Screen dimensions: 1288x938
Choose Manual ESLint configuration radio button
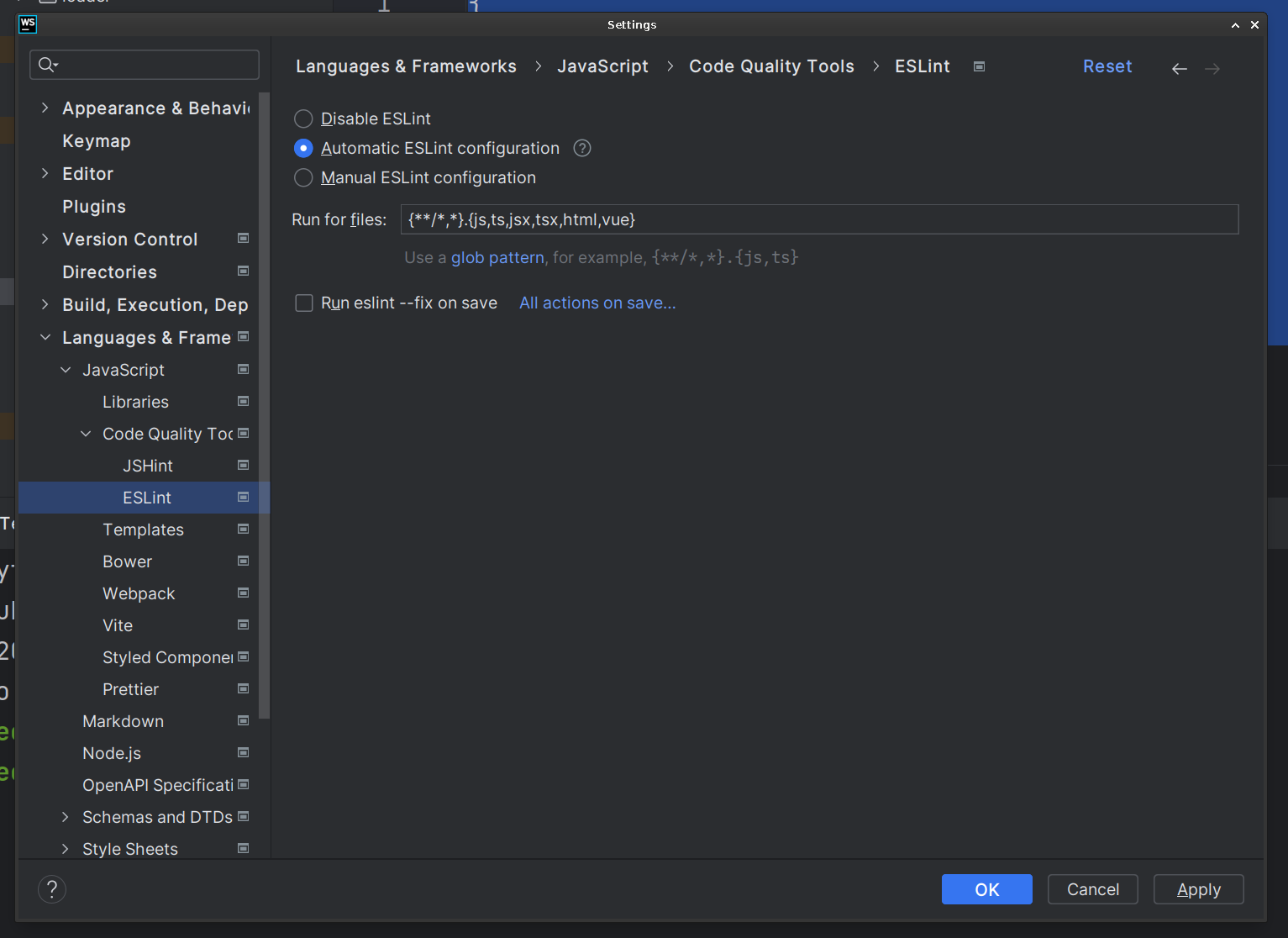click(303, 177)
